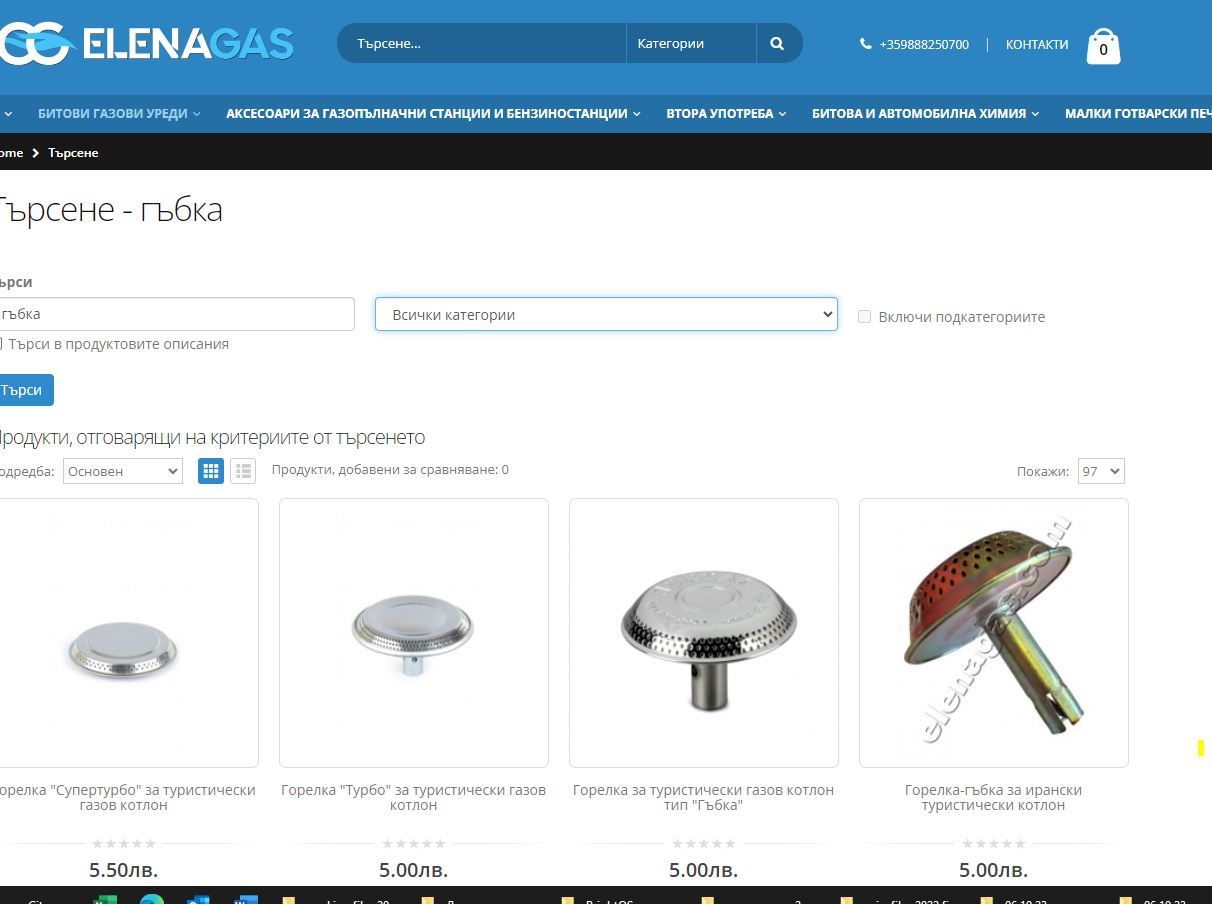The width and height of the screenshot is (1212, 904).
Task: Open the ВТОРА УПОТРЕБА menu
Action: click(x=726, y=113)
